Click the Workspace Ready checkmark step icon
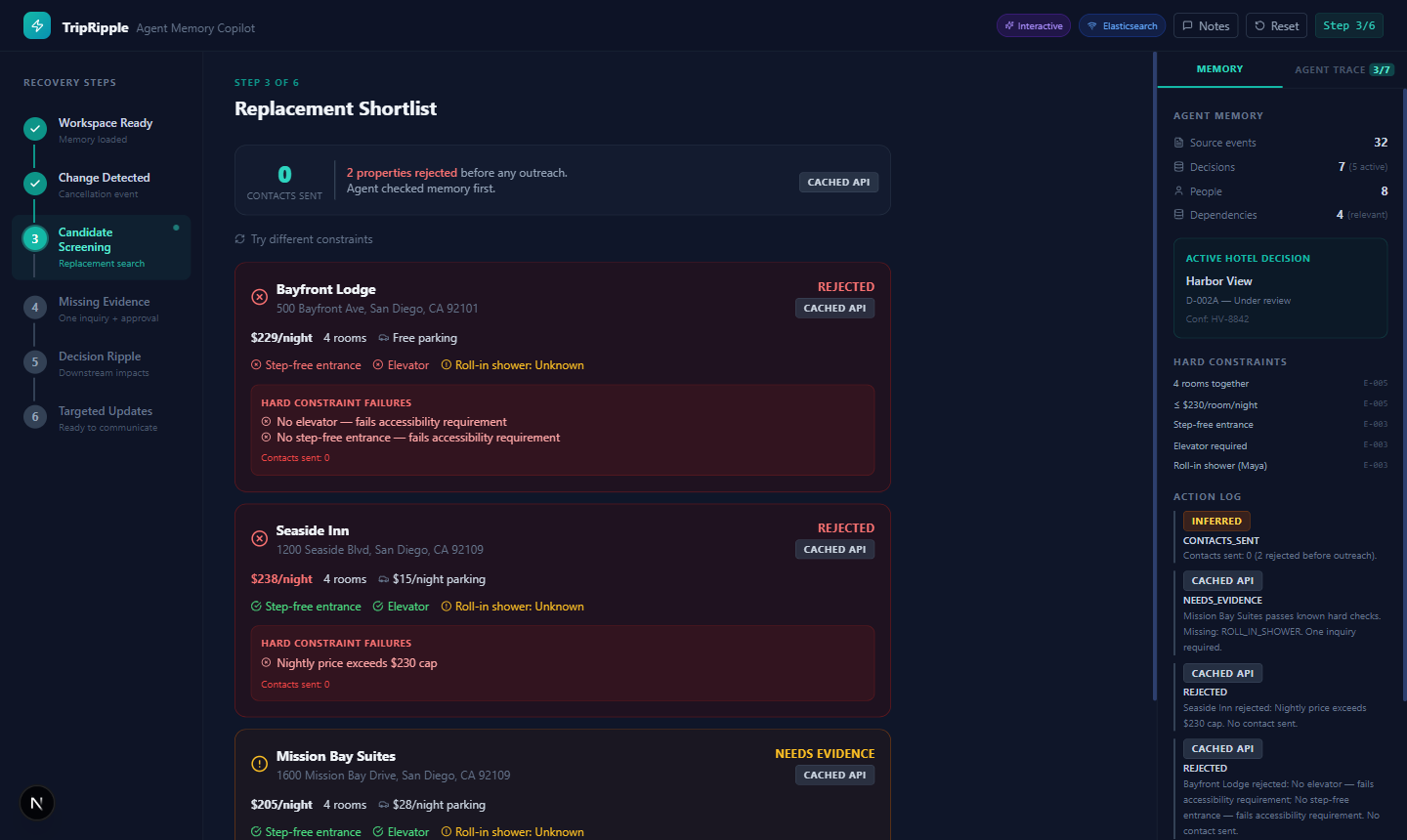This screenshot has width=1407, height=840. pos(35,129)
